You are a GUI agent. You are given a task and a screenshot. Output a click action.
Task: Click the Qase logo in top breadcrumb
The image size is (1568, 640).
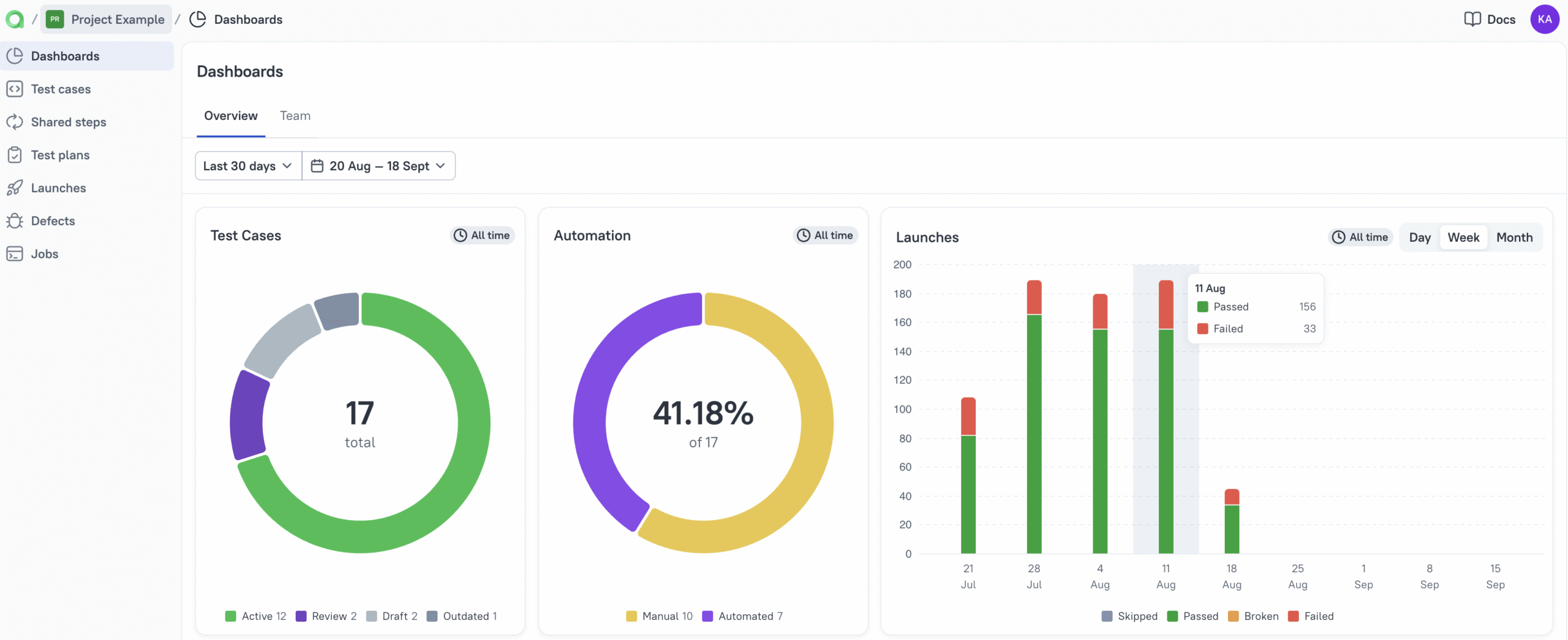point(15,19)
